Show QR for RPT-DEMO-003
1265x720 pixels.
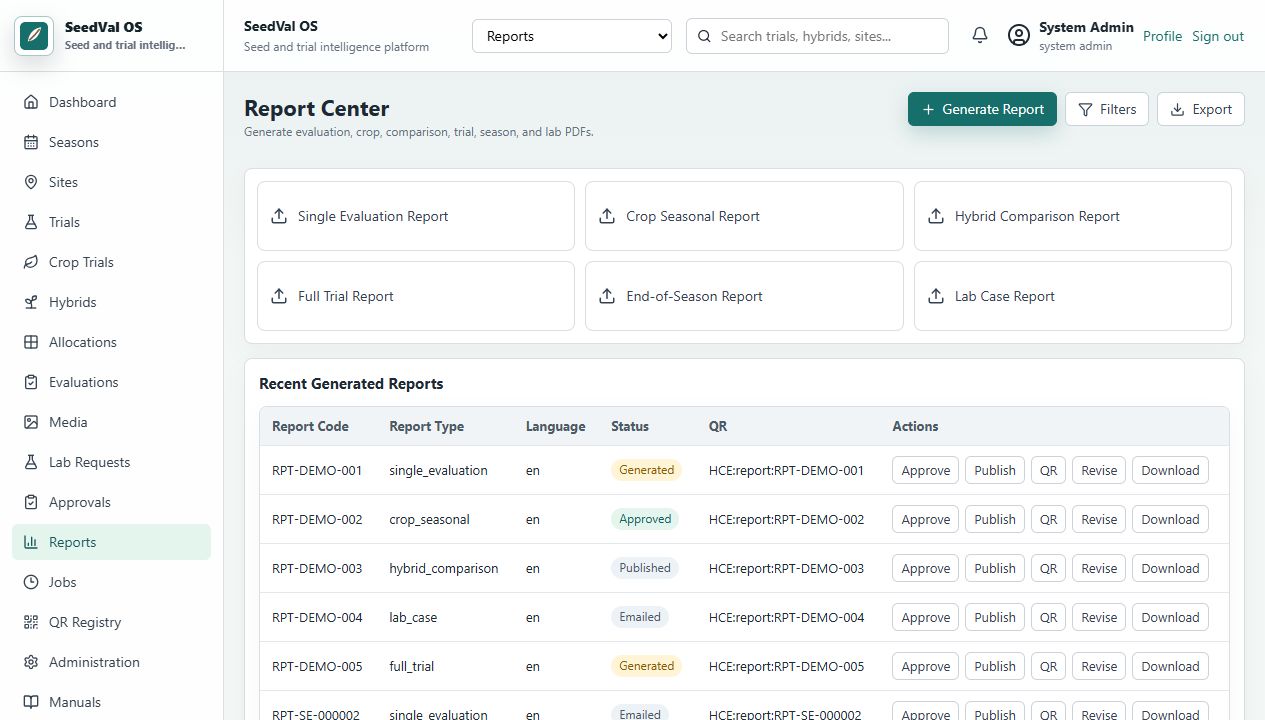coord(1048,568)
